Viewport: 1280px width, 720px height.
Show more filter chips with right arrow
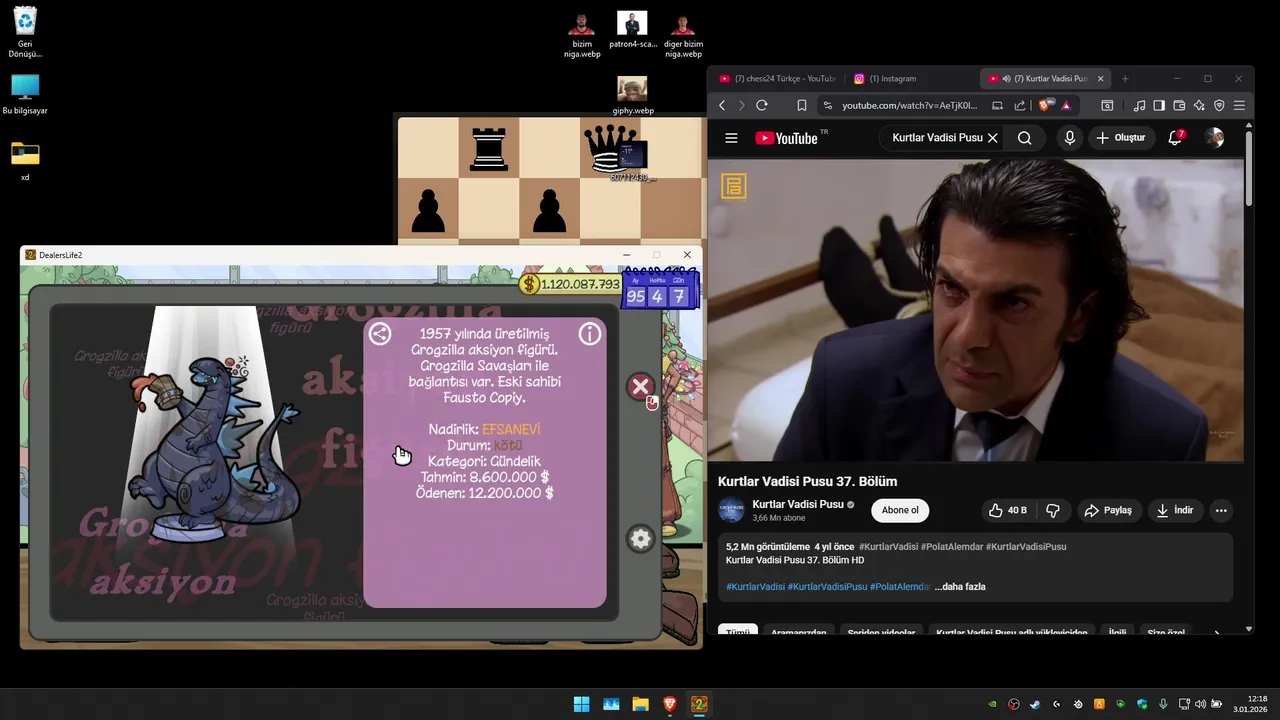coord(1217,633)
